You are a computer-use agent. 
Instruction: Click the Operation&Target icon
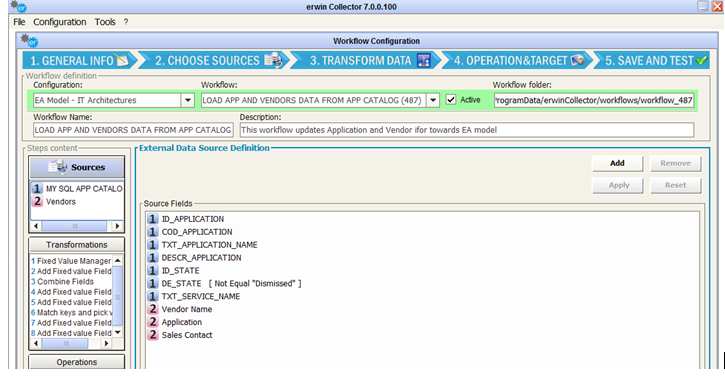point(578,60)
